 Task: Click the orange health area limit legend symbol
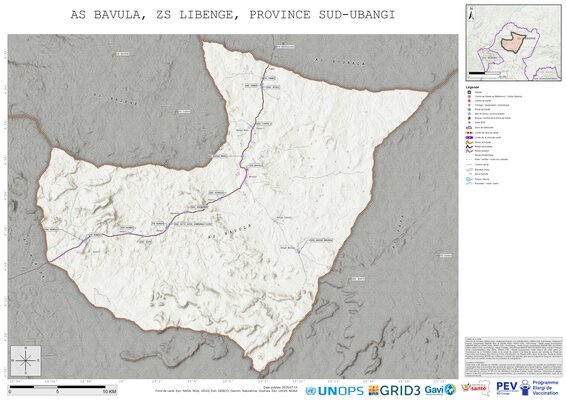(x=469, y=133)
